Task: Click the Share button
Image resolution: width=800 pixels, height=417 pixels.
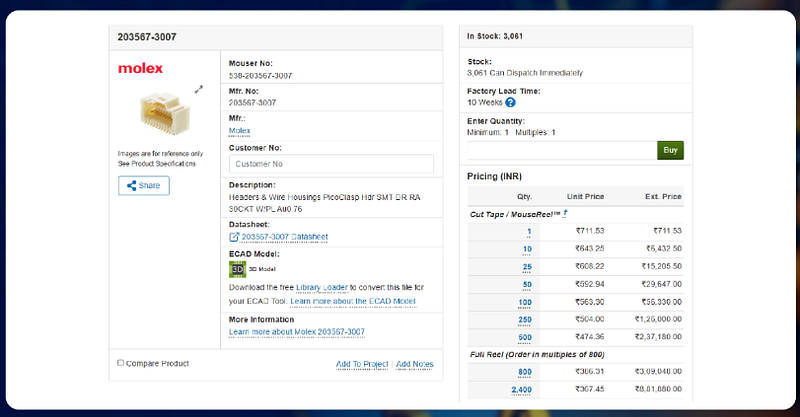Action: pyautogui.click(x=144, y=185)
